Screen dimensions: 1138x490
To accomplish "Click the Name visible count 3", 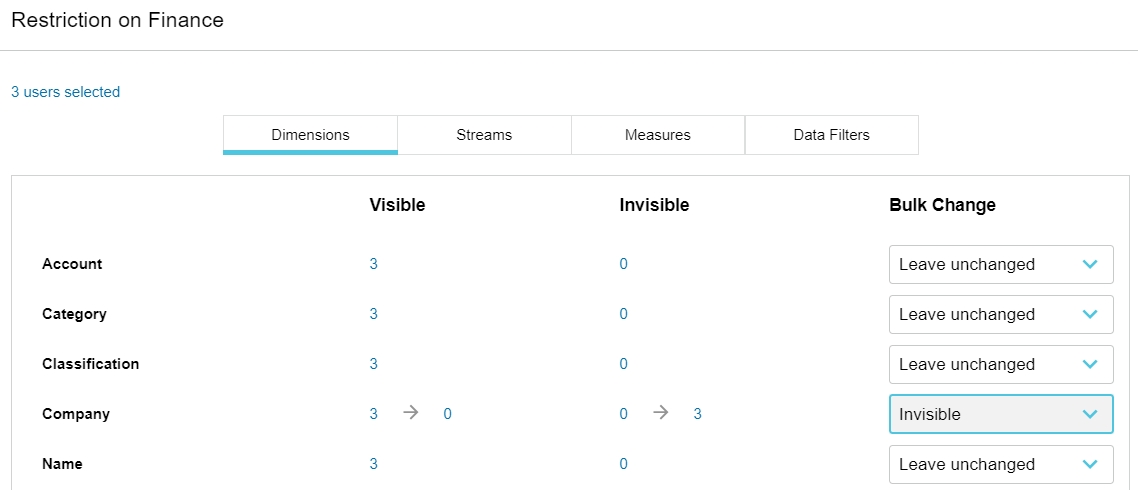I will pos(374,465).
